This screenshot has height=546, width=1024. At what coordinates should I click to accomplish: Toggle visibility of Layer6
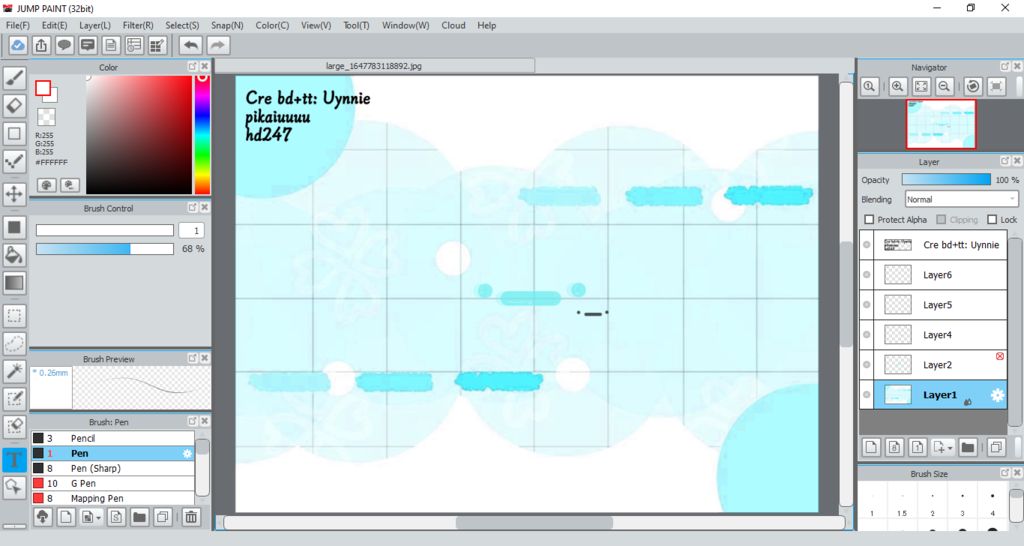click(867, 275)
